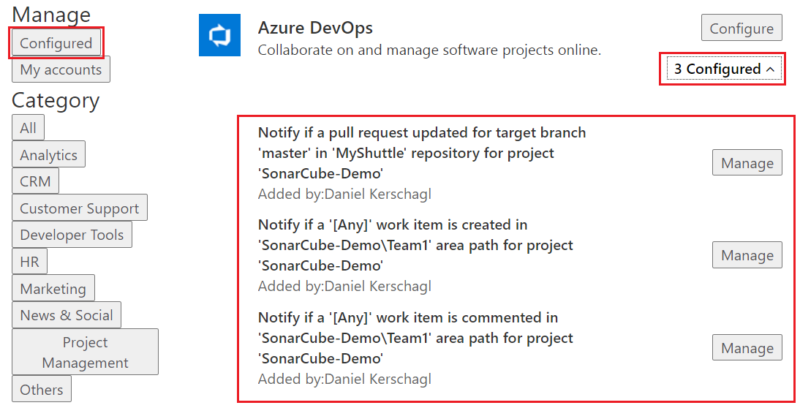Select the HR category
Screen dimensions: 800x408
point(30,262)
